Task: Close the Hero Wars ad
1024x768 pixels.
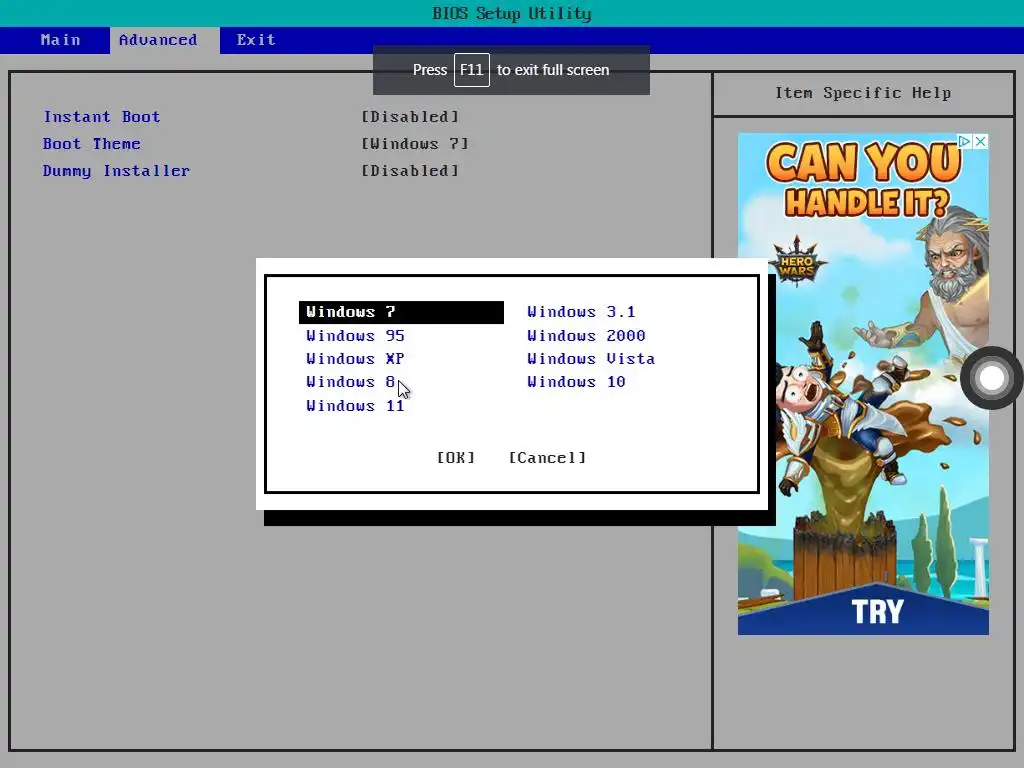Action: coord(980,141)
